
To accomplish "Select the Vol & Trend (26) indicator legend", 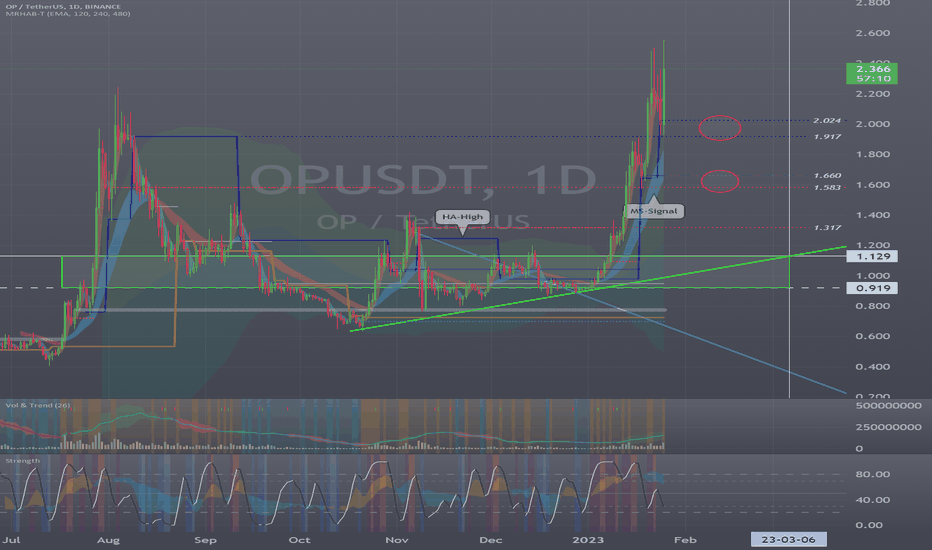I will coord(37,406).
